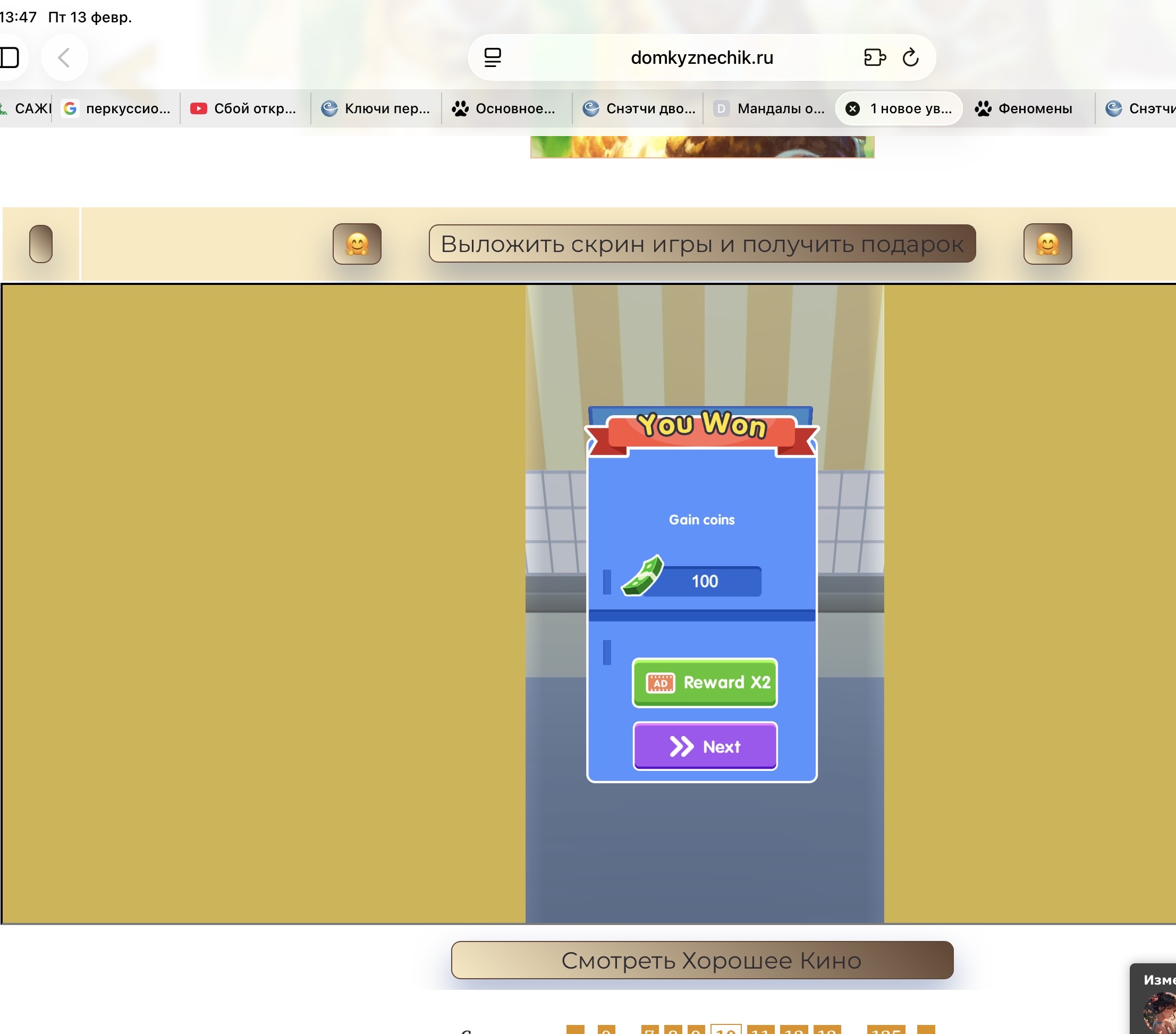Click 'Выложить скрин игры и получить подарок'
Image resolution: width=1176 pixels, height=1034 pixels.
[702, 244]
